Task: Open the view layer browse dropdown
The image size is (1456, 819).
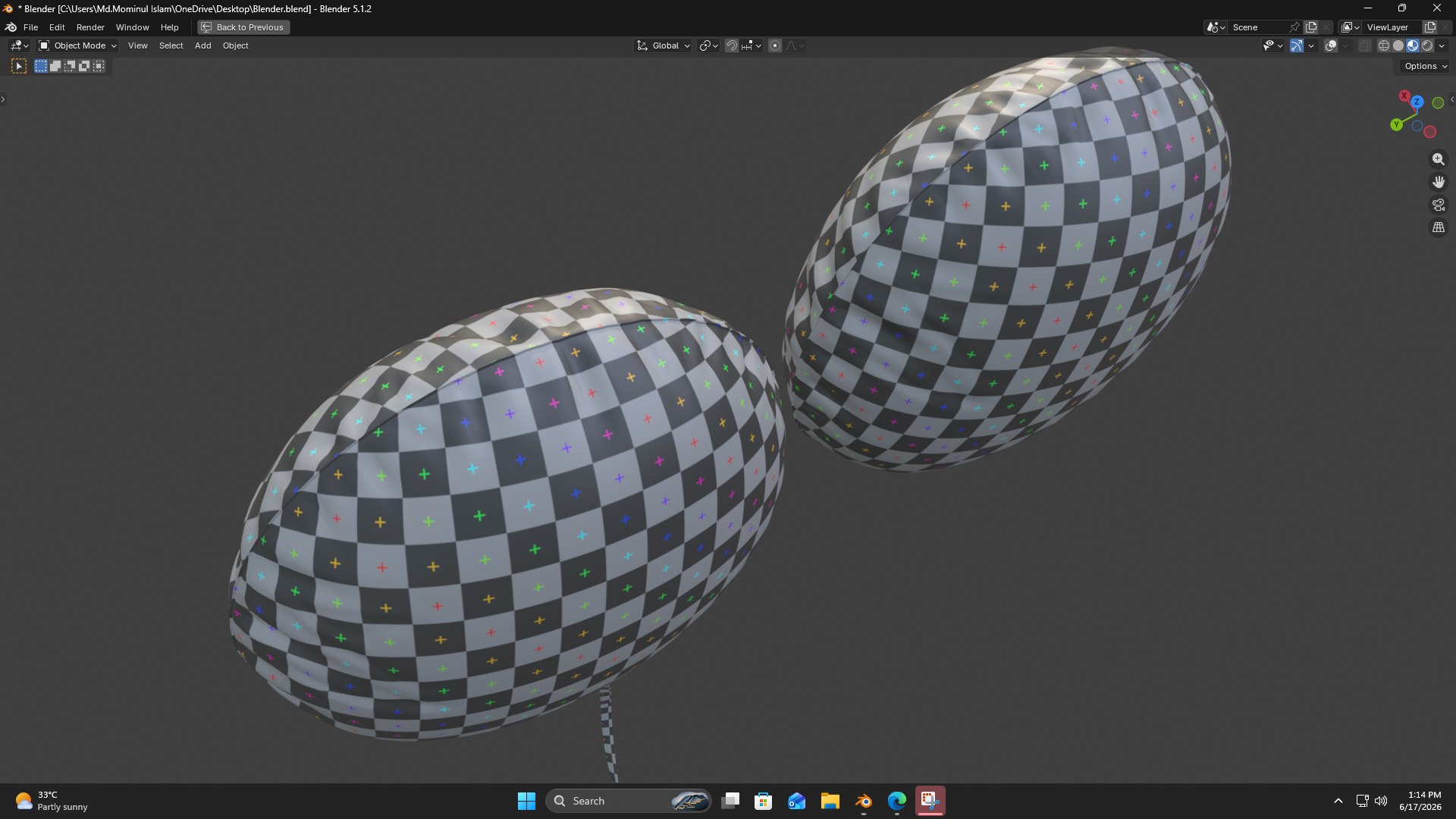Action: coord(1350,27)
